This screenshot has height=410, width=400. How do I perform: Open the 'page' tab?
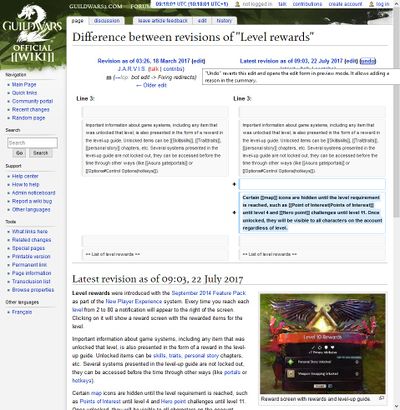tap(78, 21)
